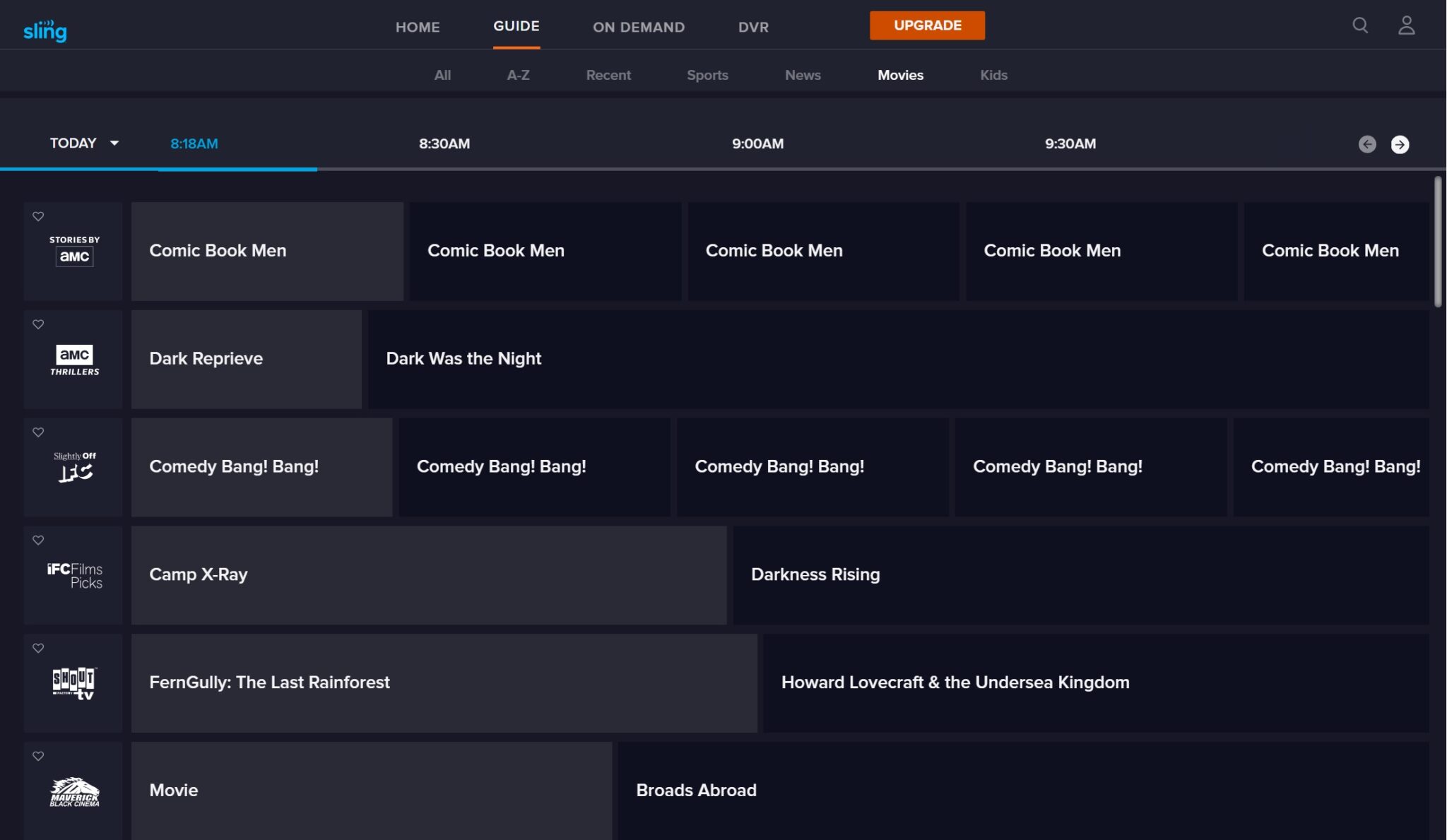Go to next time slot arrow
The height and width of the screenshot is (840, 1447).
click(x=1400, y=144)
